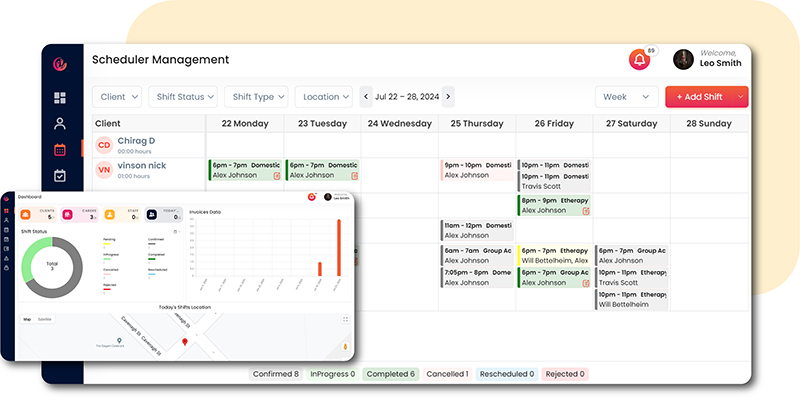Click the edit icon on Monday's 6pm shift
800x404 pixels.
(x=277, y=176)
